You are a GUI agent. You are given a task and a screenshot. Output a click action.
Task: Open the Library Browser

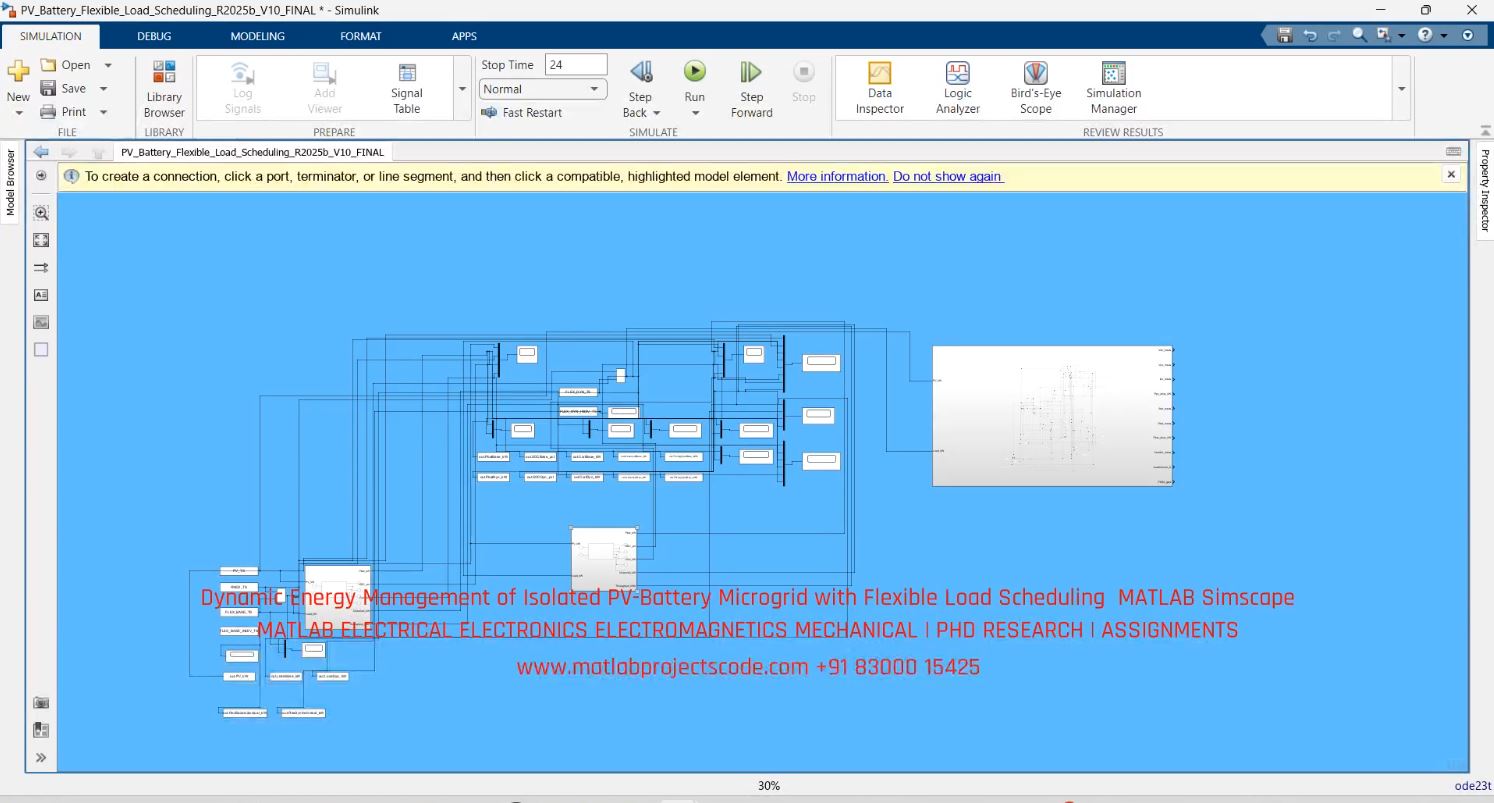[164, 89]
